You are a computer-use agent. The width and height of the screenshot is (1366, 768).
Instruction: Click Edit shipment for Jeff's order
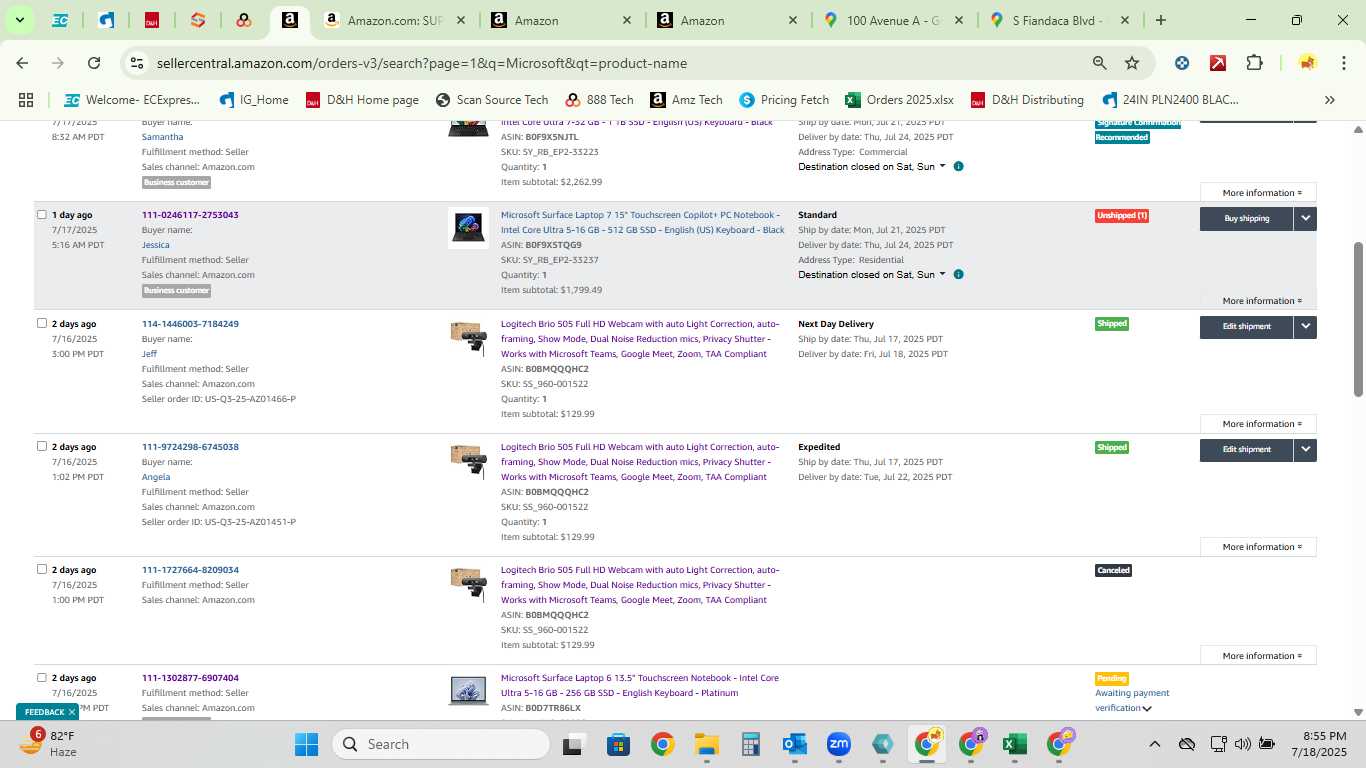pos(1246,326)
